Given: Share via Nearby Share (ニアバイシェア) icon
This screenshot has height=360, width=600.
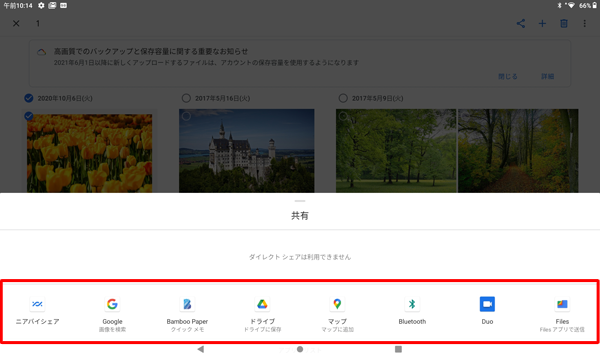Looking at the screenshot, I should 38,304.
